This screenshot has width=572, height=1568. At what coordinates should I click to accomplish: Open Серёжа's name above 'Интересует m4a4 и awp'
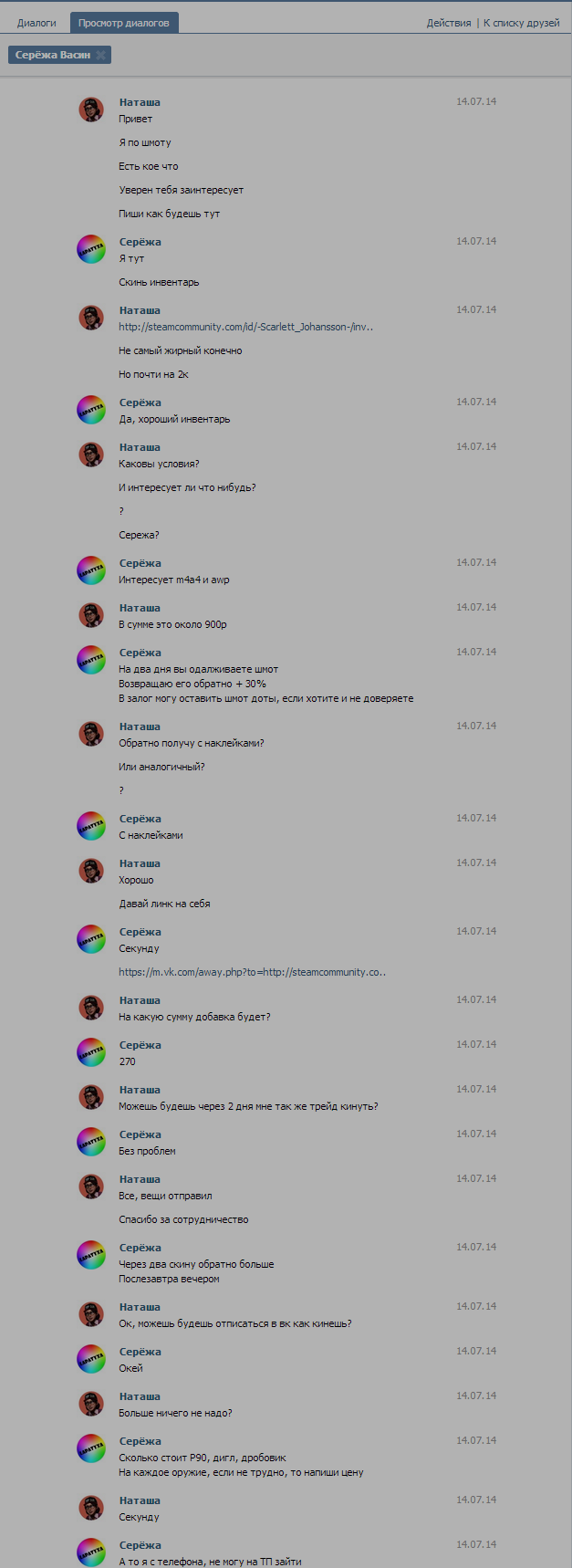coord(140,563)
